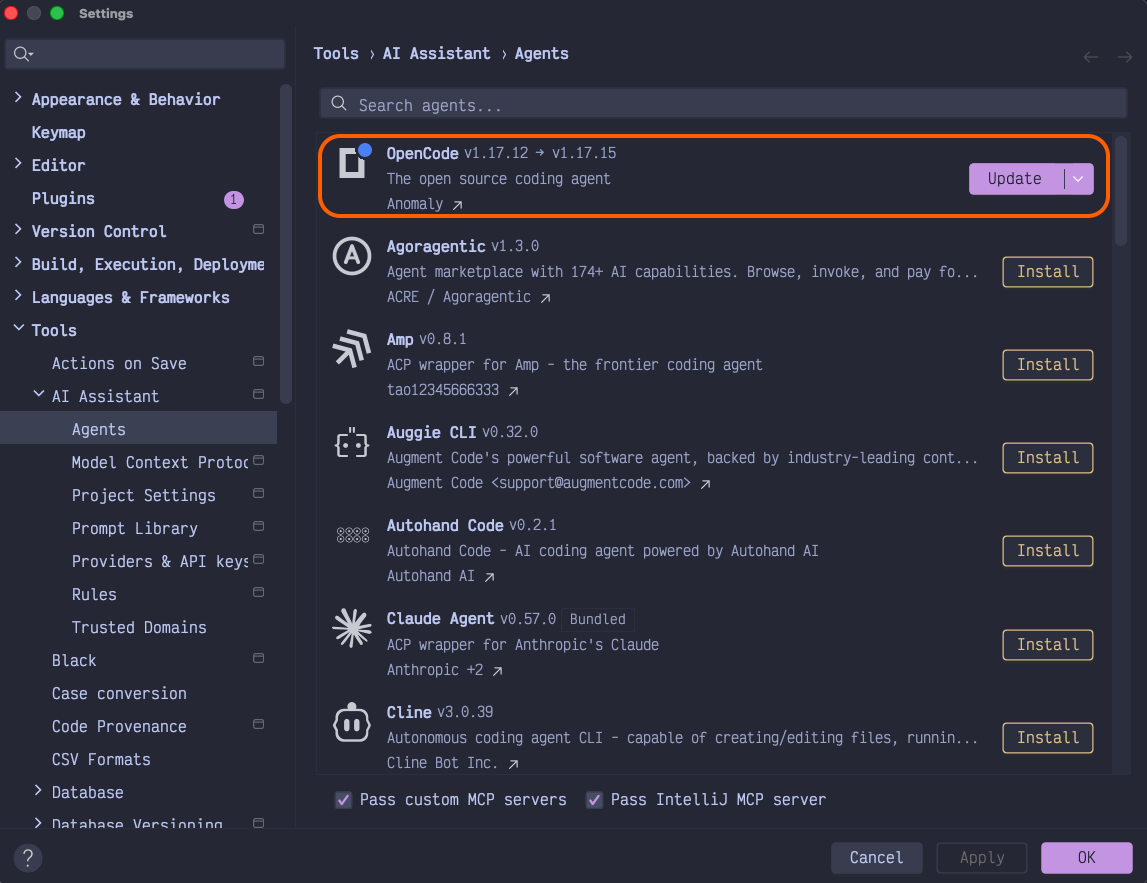Open the Anomaly external link arrow
Screen dimensions: 1147x883
coord(457,205)
